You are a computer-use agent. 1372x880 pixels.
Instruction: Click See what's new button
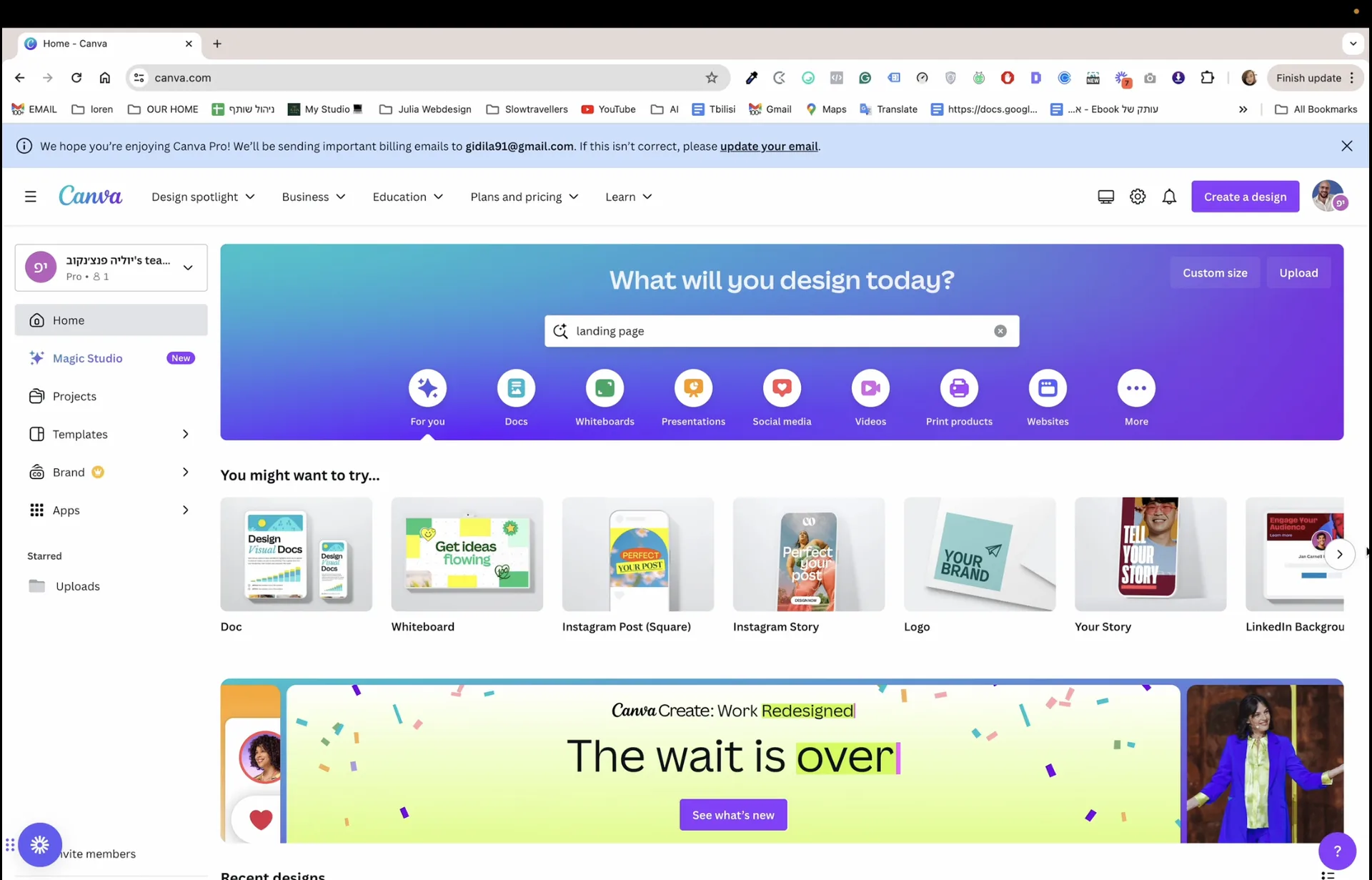[x=733, y=815]
